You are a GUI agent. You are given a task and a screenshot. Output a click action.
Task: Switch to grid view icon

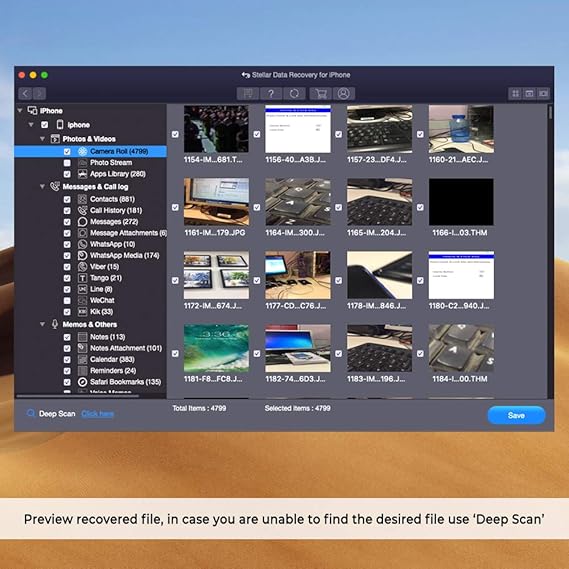pos(515,94)
